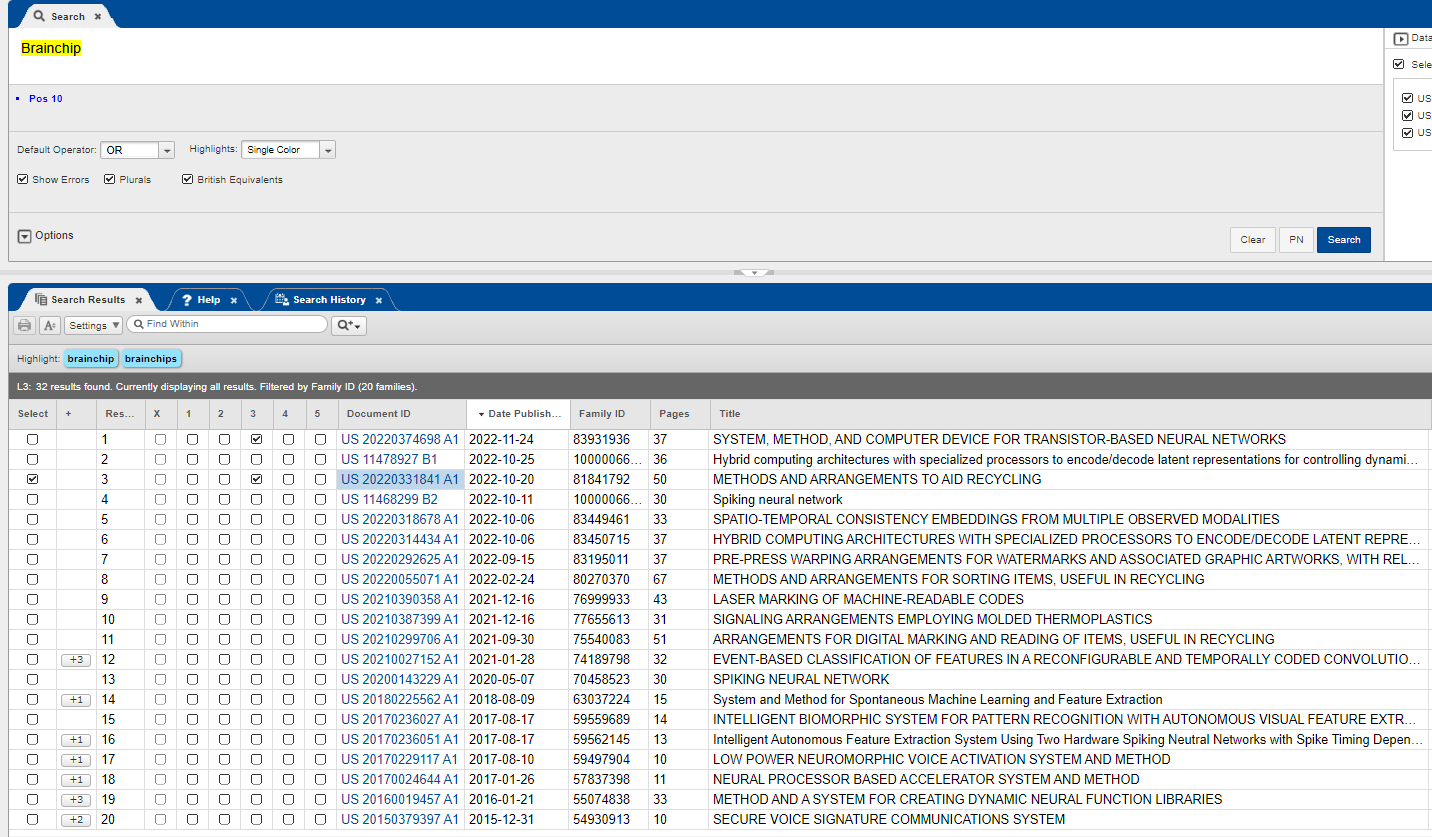Click the panel splitter collapse handle
The width and height of the screenshot is (1432, 837).
tap(755, 272)
